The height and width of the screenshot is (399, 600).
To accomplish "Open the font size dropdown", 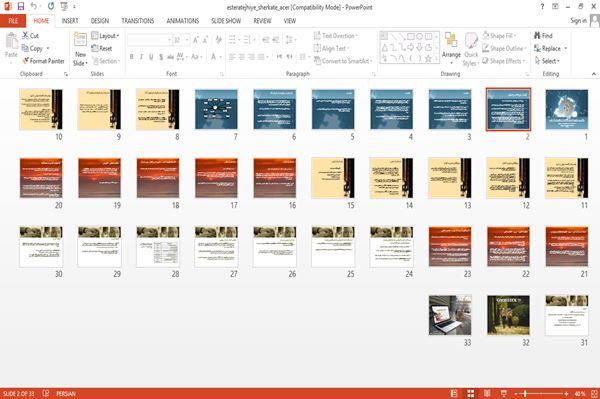I will tap(187, 40).
